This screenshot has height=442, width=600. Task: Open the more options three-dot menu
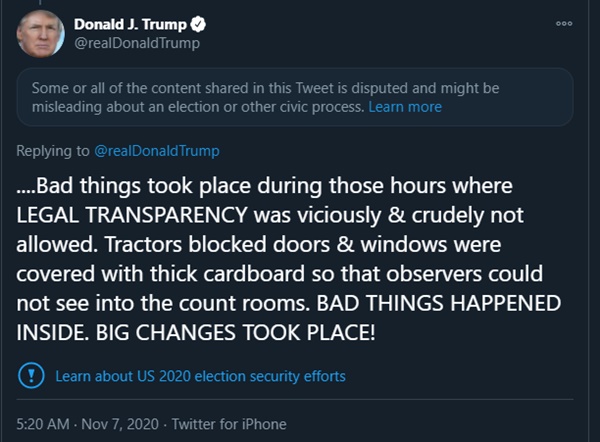tap(564, 22)
